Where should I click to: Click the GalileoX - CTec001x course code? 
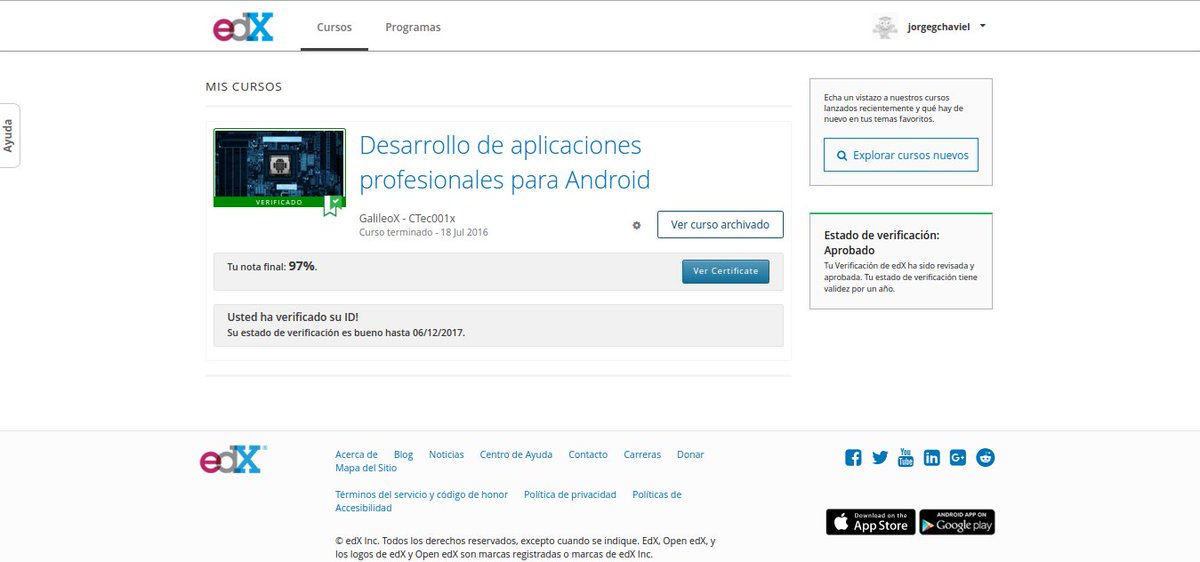tap(407, 218)
